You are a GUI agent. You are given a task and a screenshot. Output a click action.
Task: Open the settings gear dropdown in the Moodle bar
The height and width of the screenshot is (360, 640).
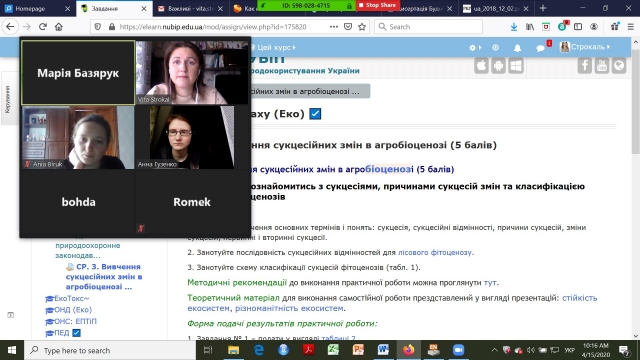(x=475, y=48)
